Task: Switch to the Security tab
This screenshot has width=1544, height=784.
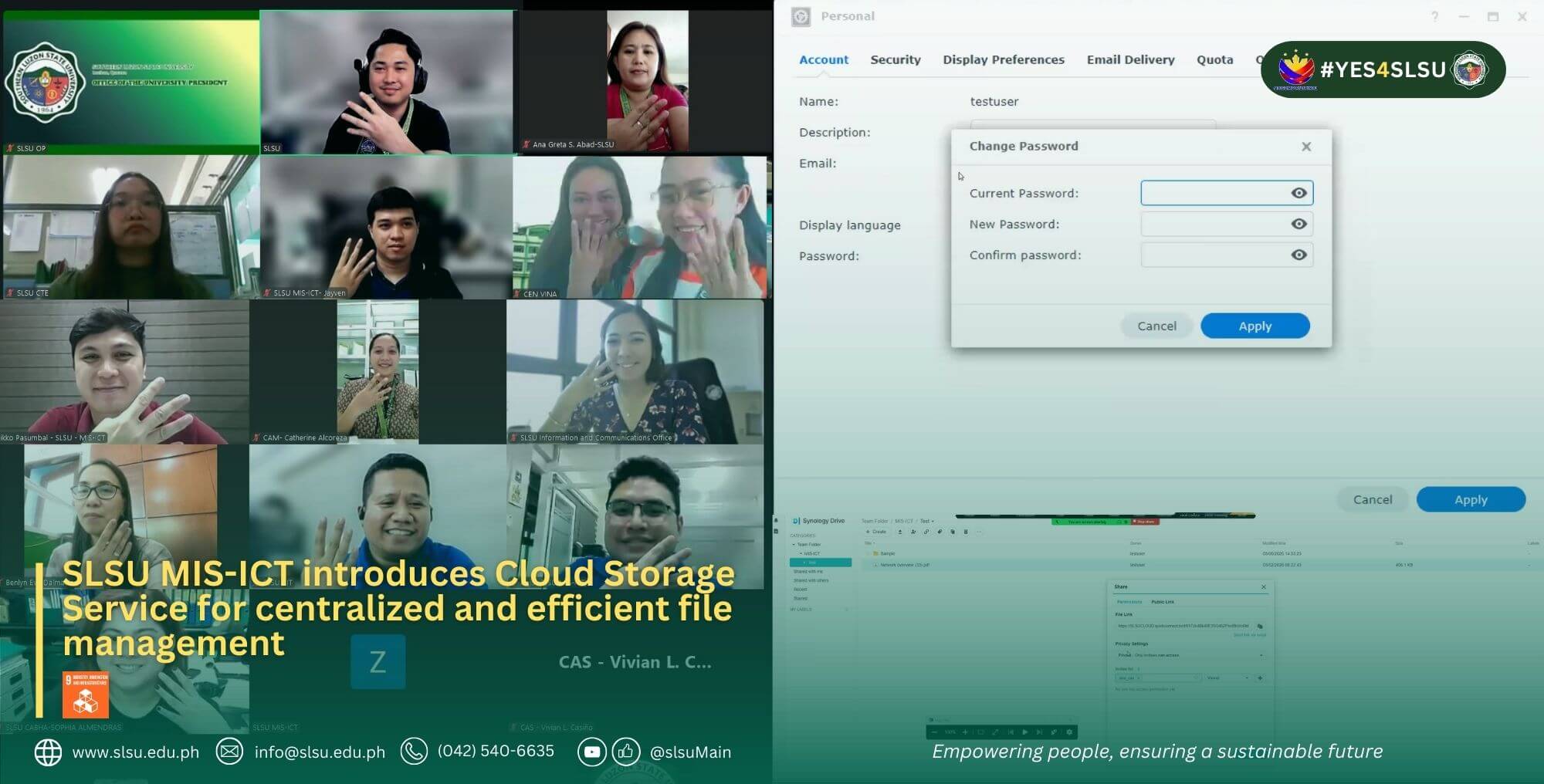Action: coord(895,60)
